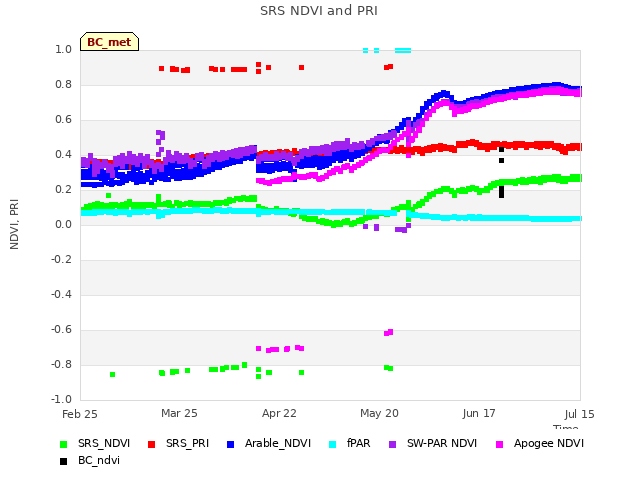Toggle the BC_ndvi legend label
The image size is (640, 480).
(x=99, y=460)
